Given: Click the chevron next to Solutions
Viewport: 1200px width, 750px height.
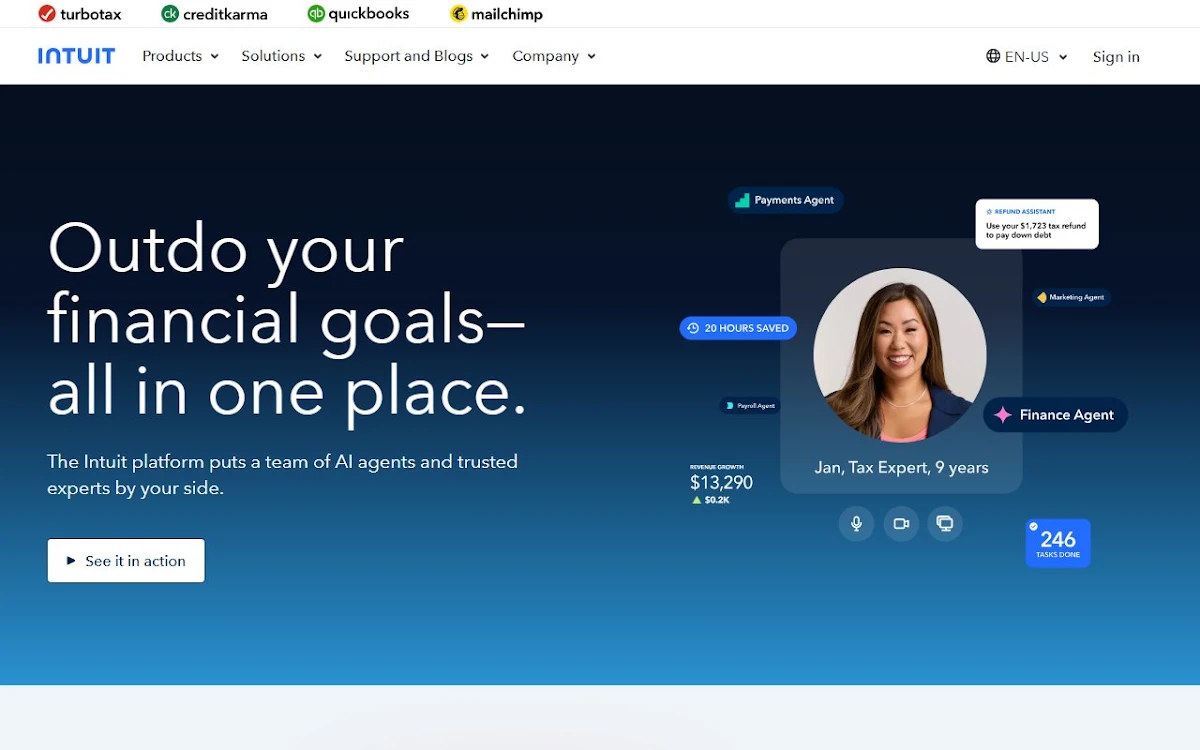Looking at the screenshot, I should click(317, 57).
